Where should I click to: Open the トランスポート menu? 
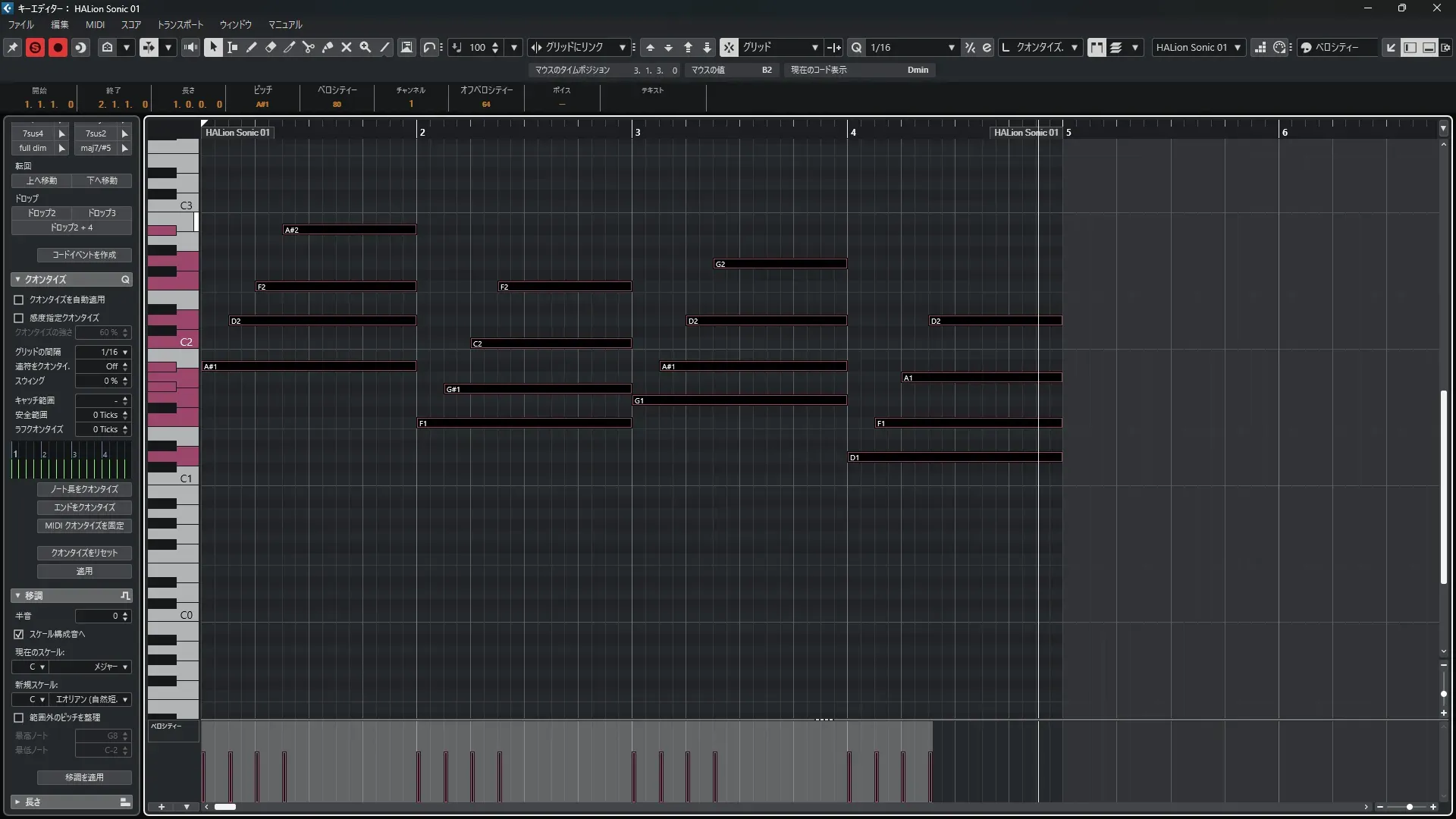click(x=180, y=24)
